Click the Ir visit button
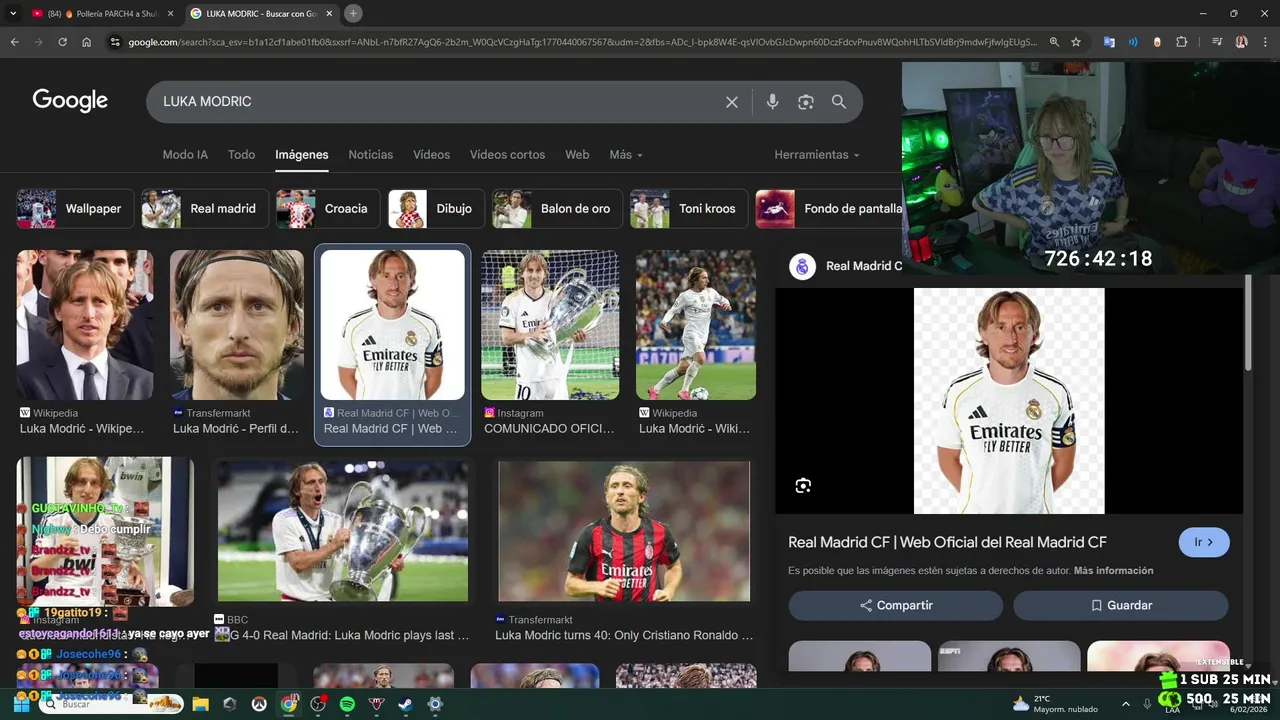 point(1204,542)
